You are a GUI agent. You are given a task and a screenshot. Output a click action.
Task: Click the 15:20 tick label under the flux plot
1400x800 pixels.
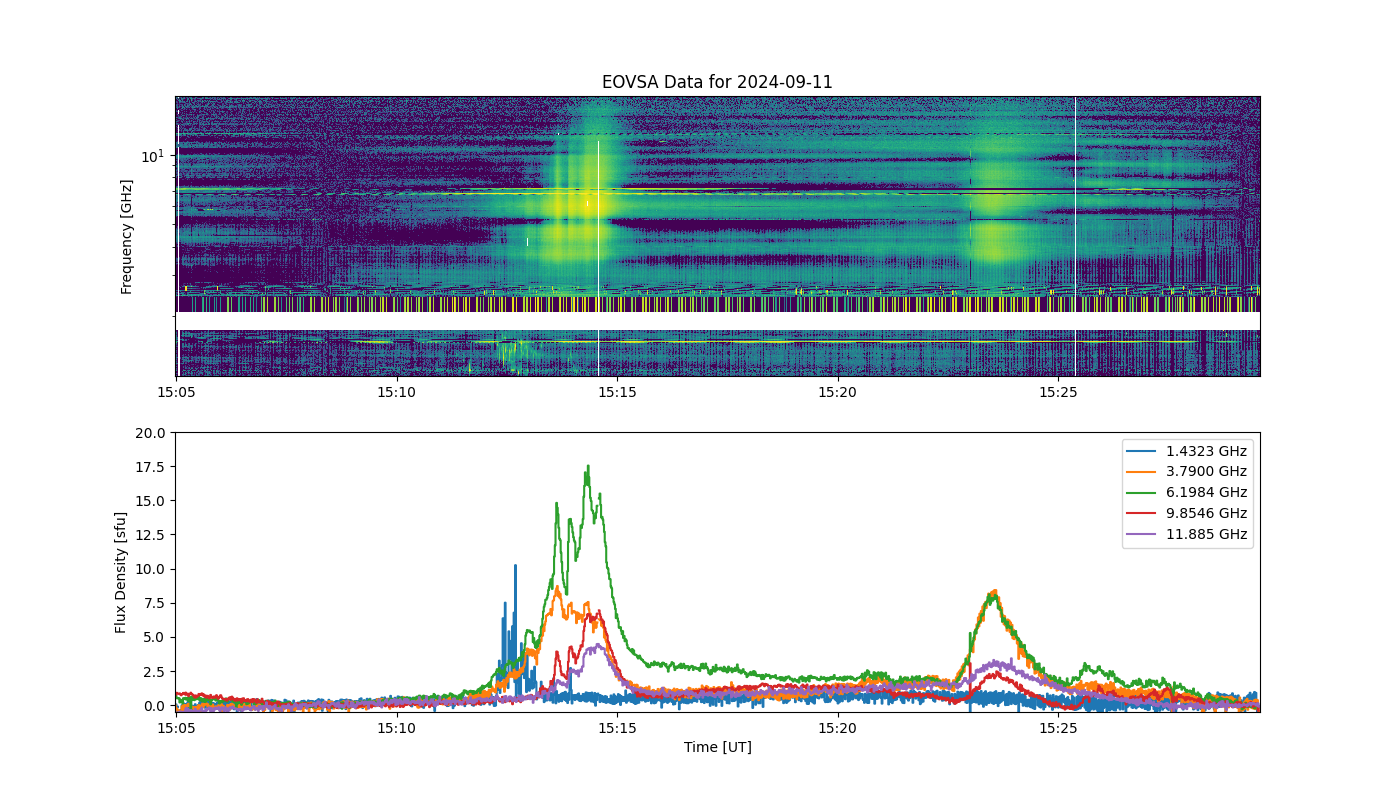pyautogui.click(x=838, y=728)
